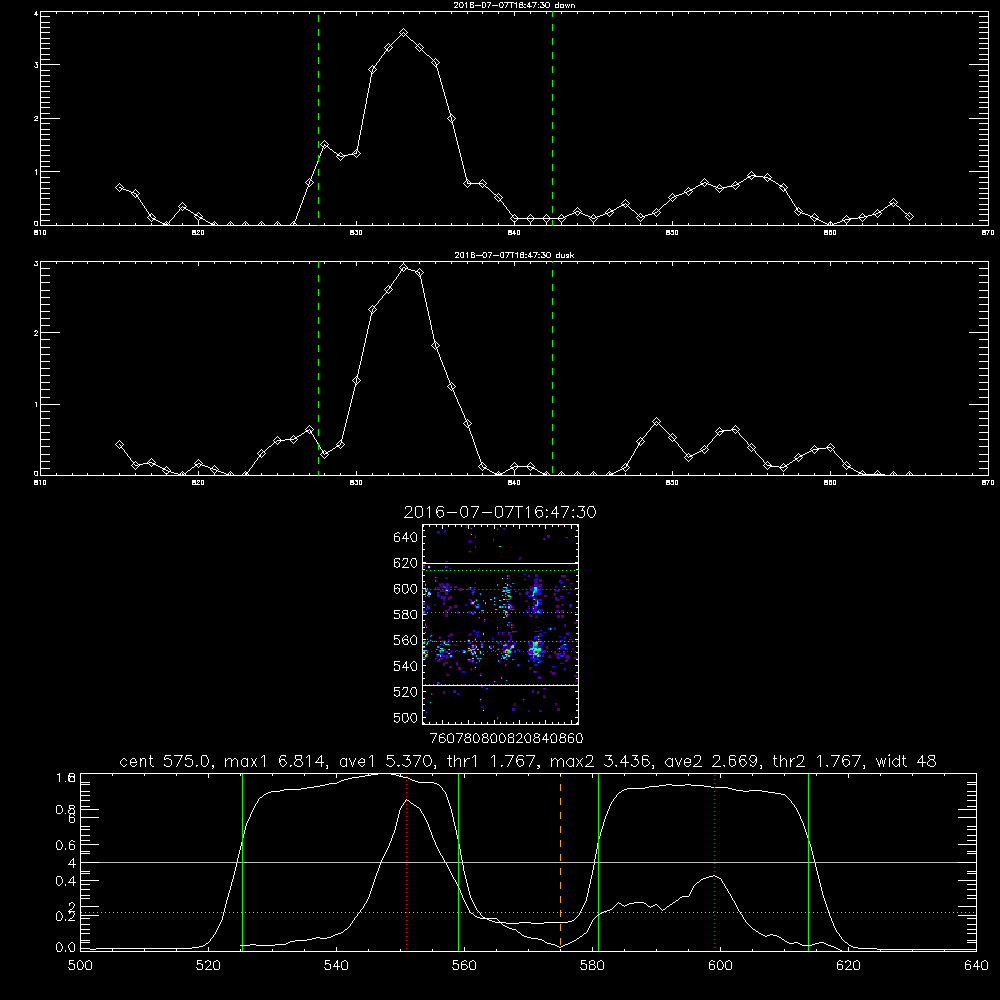Click the '520' heatmap y-axis label
Image resolution: width=1000 pixels, height=1000 pixels.
[406, 691]
